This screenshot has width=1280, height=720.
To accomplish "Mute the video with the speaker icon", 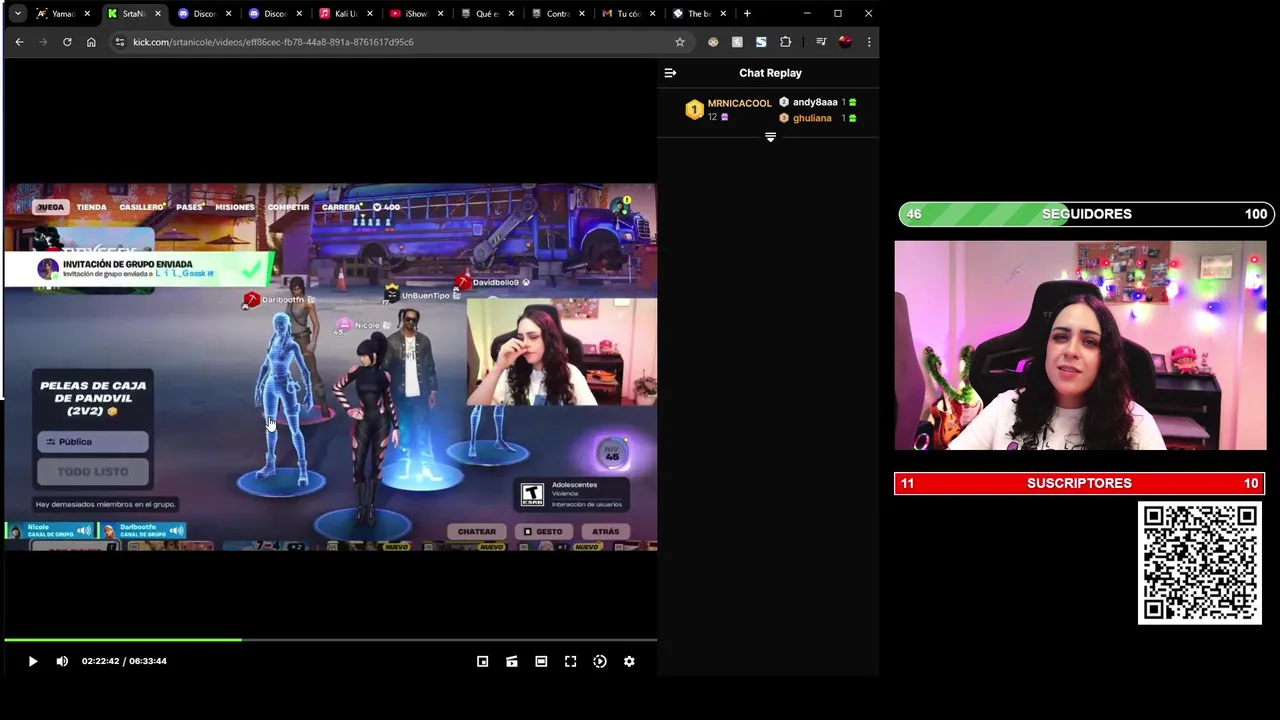I will click(62, 661).
